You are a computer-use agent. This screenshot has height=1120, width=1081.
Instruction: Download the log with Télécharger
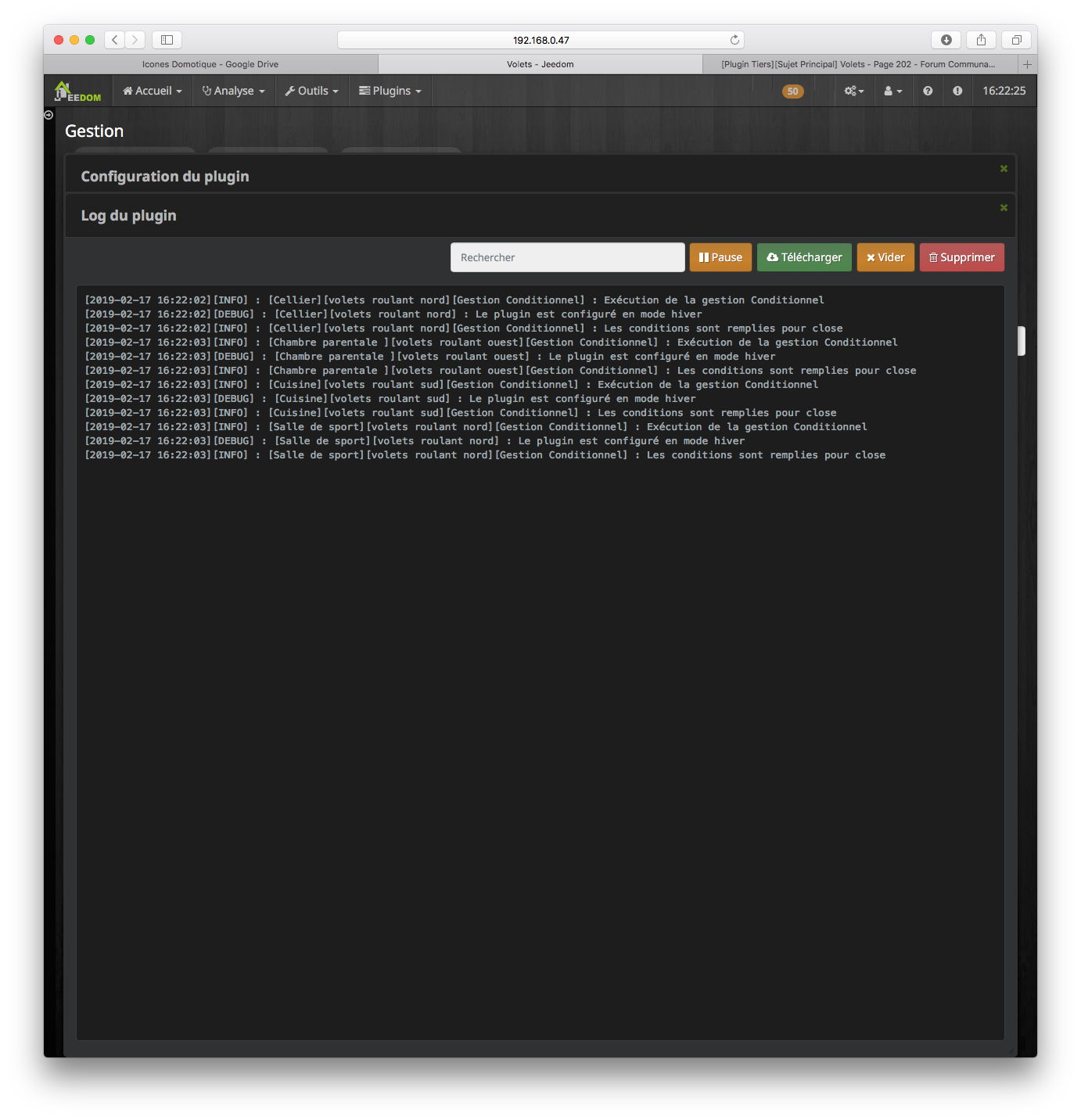point(804,257)
